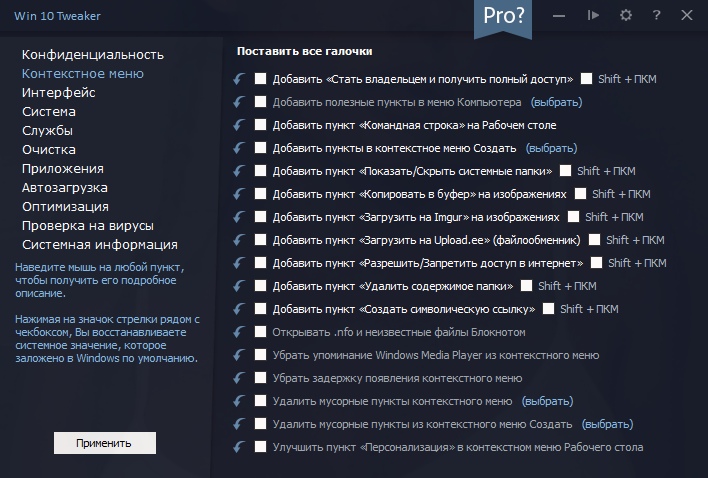Open help question mark icon
This screenshot has width=708, height=478.
(657, 15)
